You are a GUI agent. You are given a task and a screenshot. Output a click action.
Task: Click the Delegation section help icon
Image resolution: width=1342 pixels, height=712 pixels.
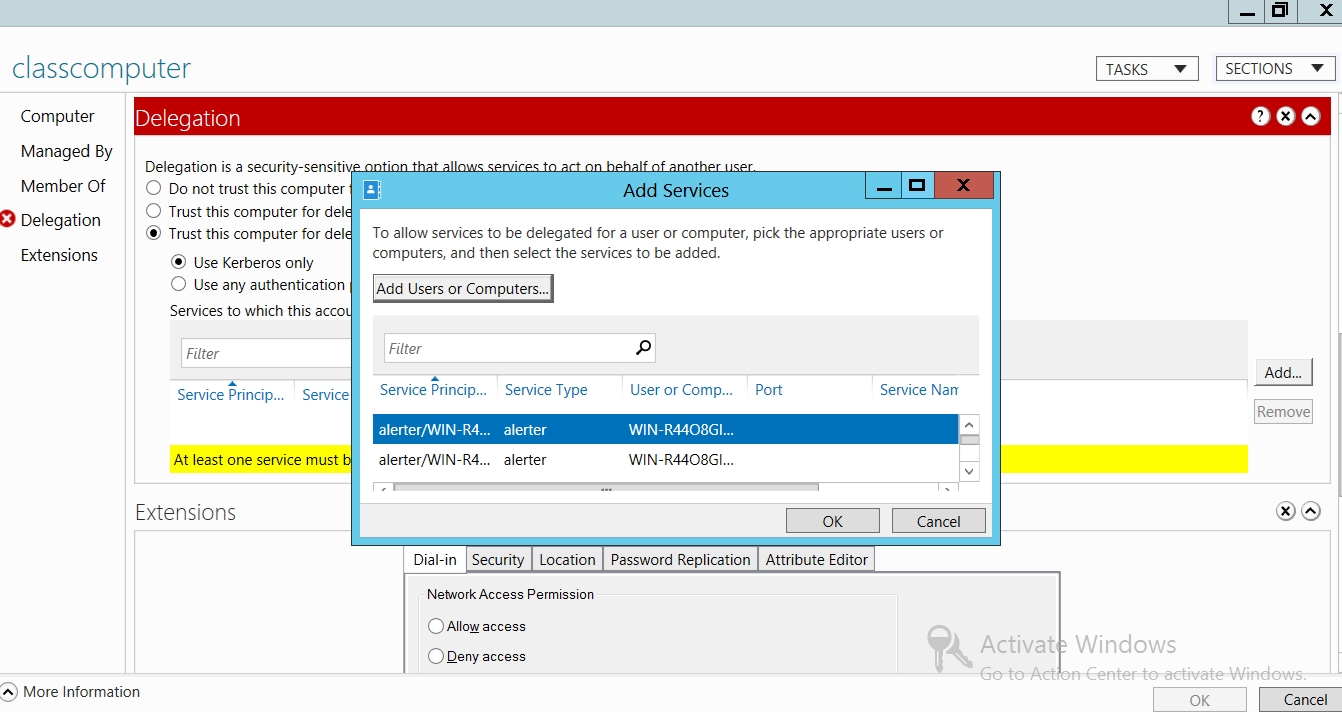(1260, 117)
